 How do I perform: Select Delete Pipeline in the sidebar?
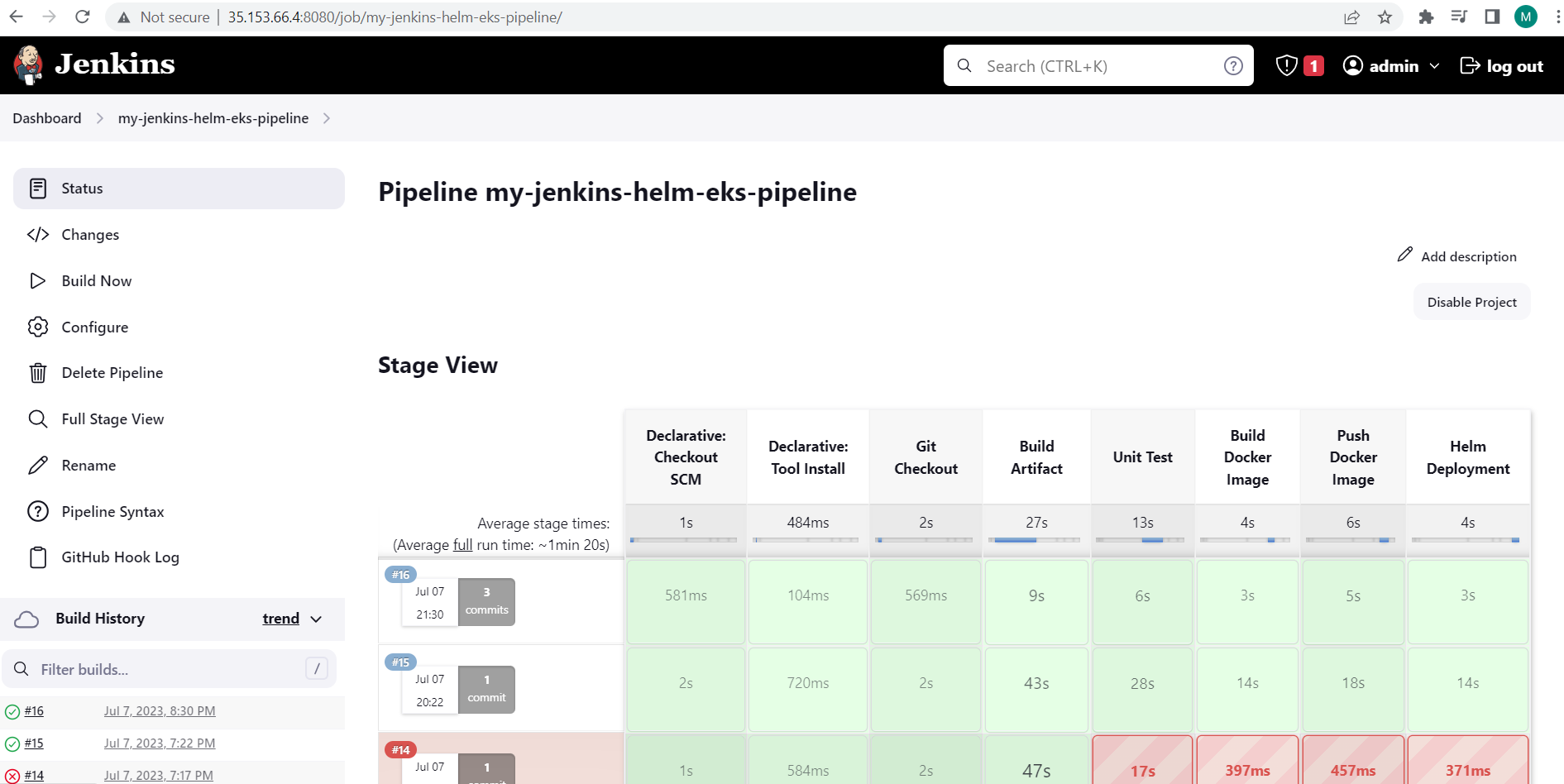tap(179, 373)
